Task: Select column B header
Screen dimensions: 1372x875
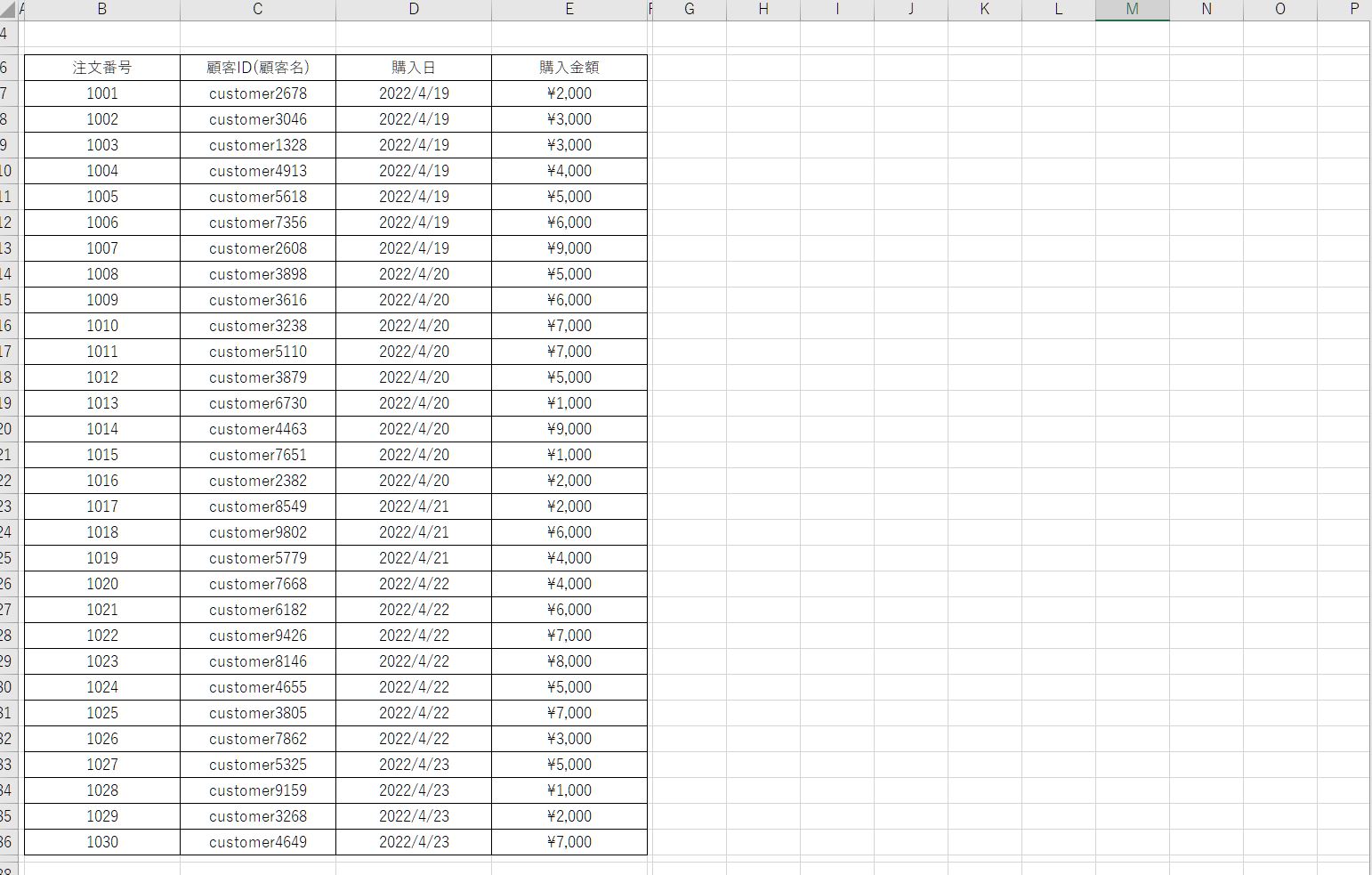Action: 102,9
